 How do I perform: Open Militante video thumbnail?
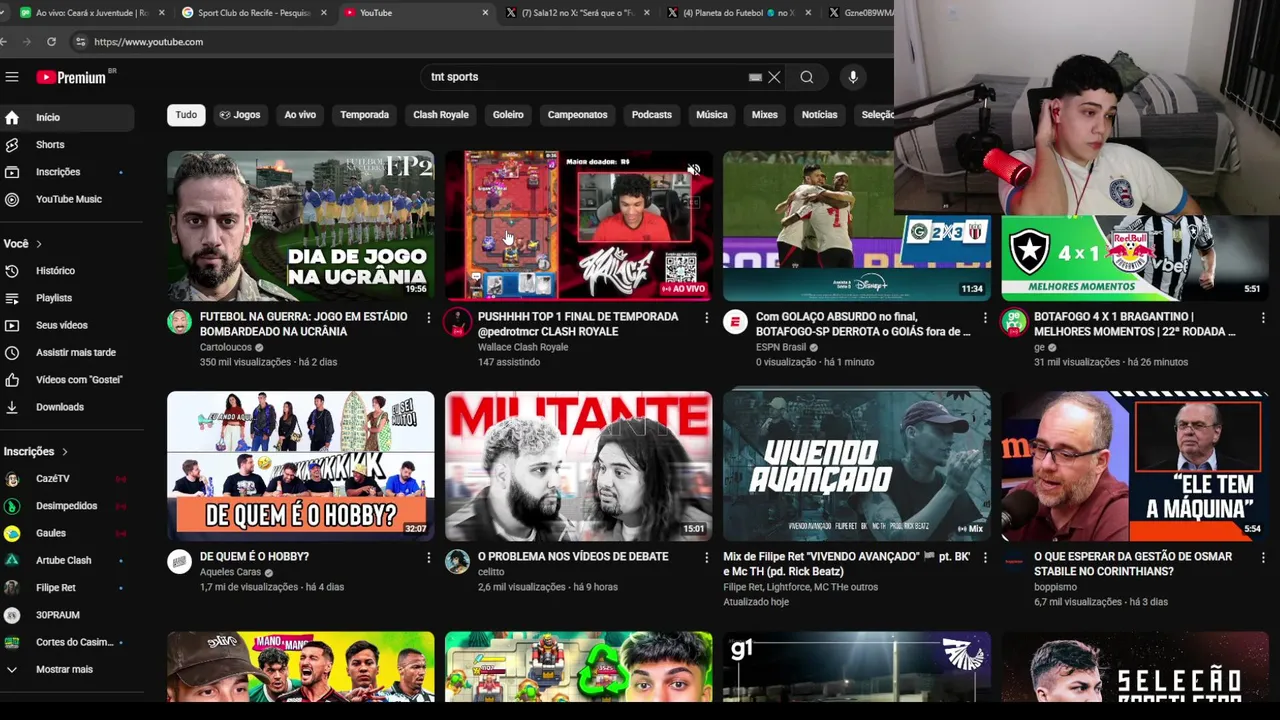point(578,465)
